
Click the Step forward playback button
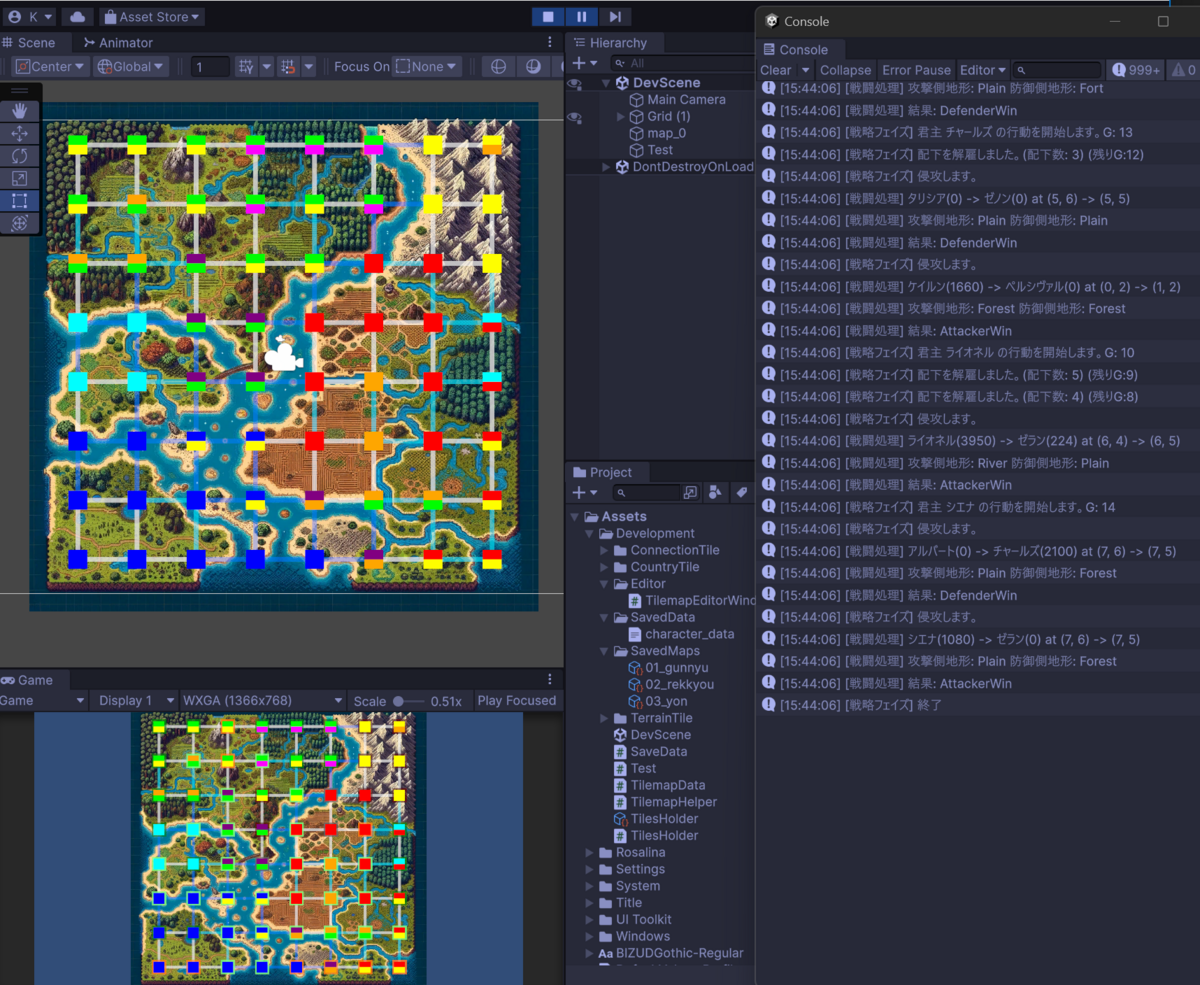click(615, 16)
